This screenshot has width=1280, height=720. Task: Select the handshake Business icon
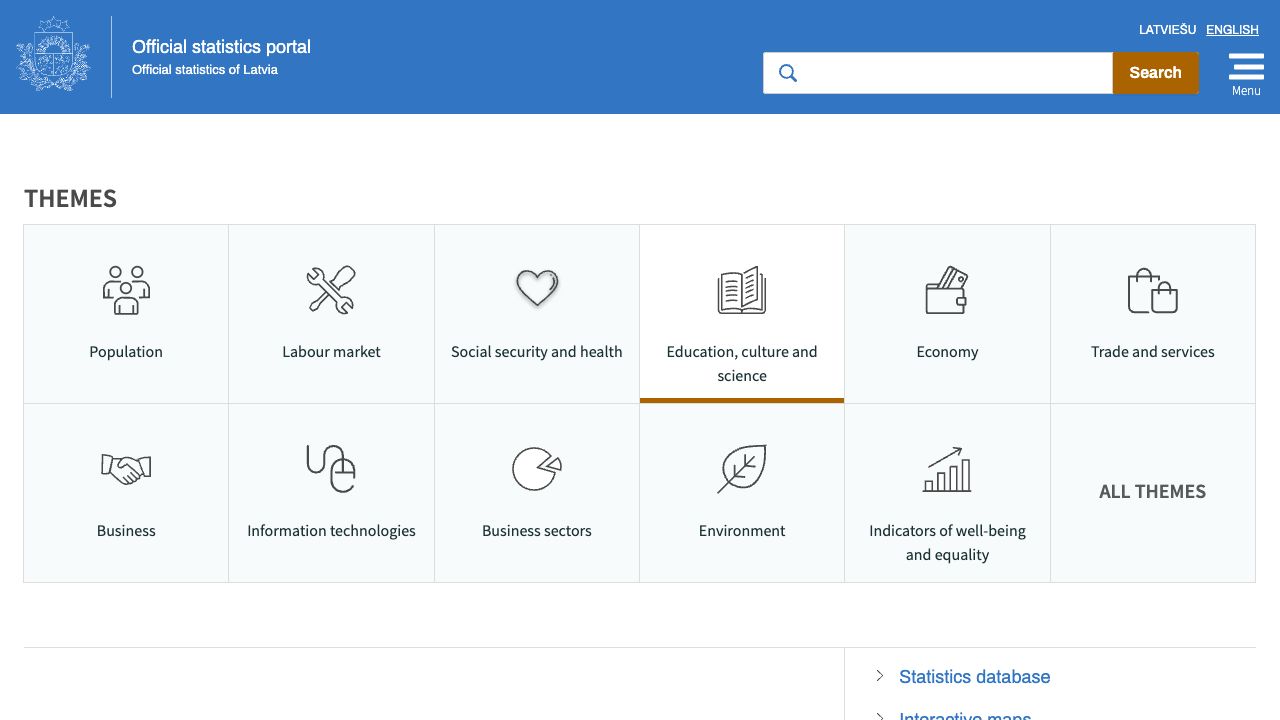(126, 468)
